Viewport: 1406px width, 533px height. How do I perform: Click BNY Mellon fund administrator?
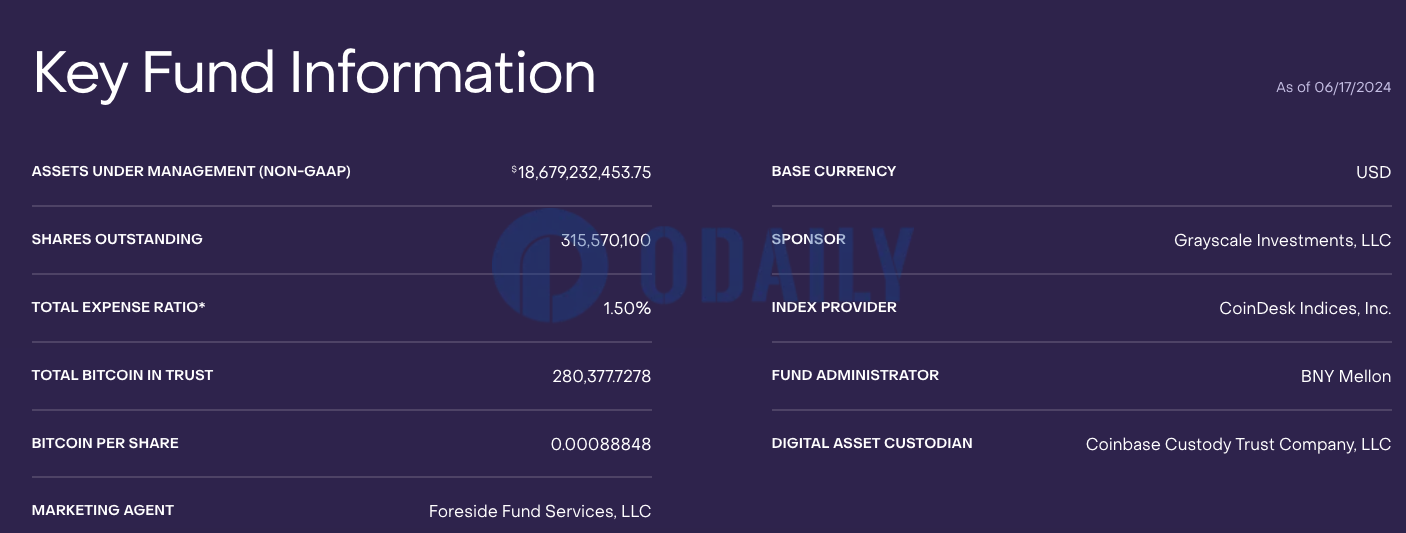click(1345, 376)
